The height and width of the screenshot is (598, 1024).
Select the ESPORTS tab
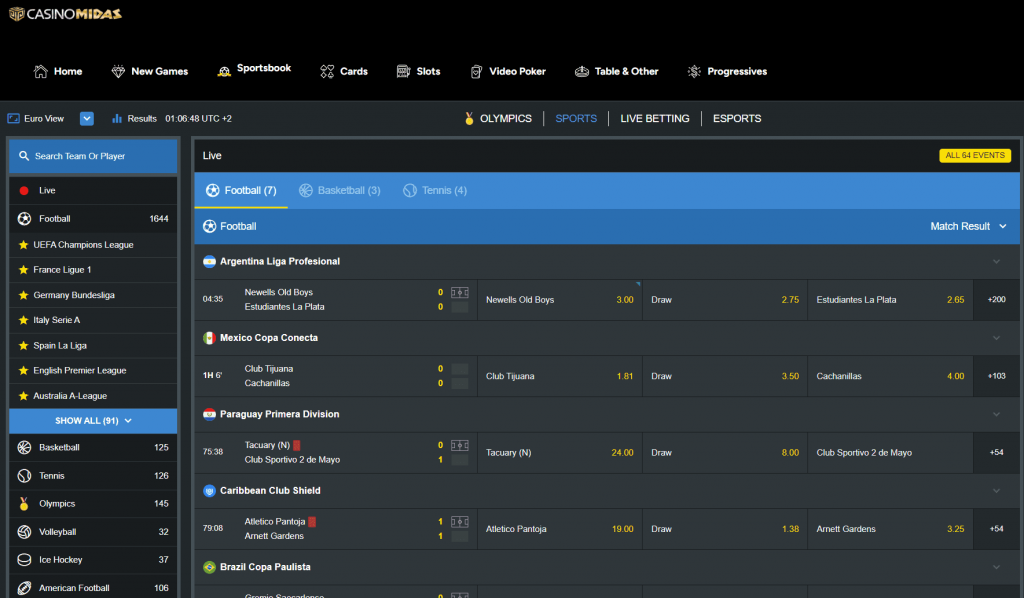(737, 118)
